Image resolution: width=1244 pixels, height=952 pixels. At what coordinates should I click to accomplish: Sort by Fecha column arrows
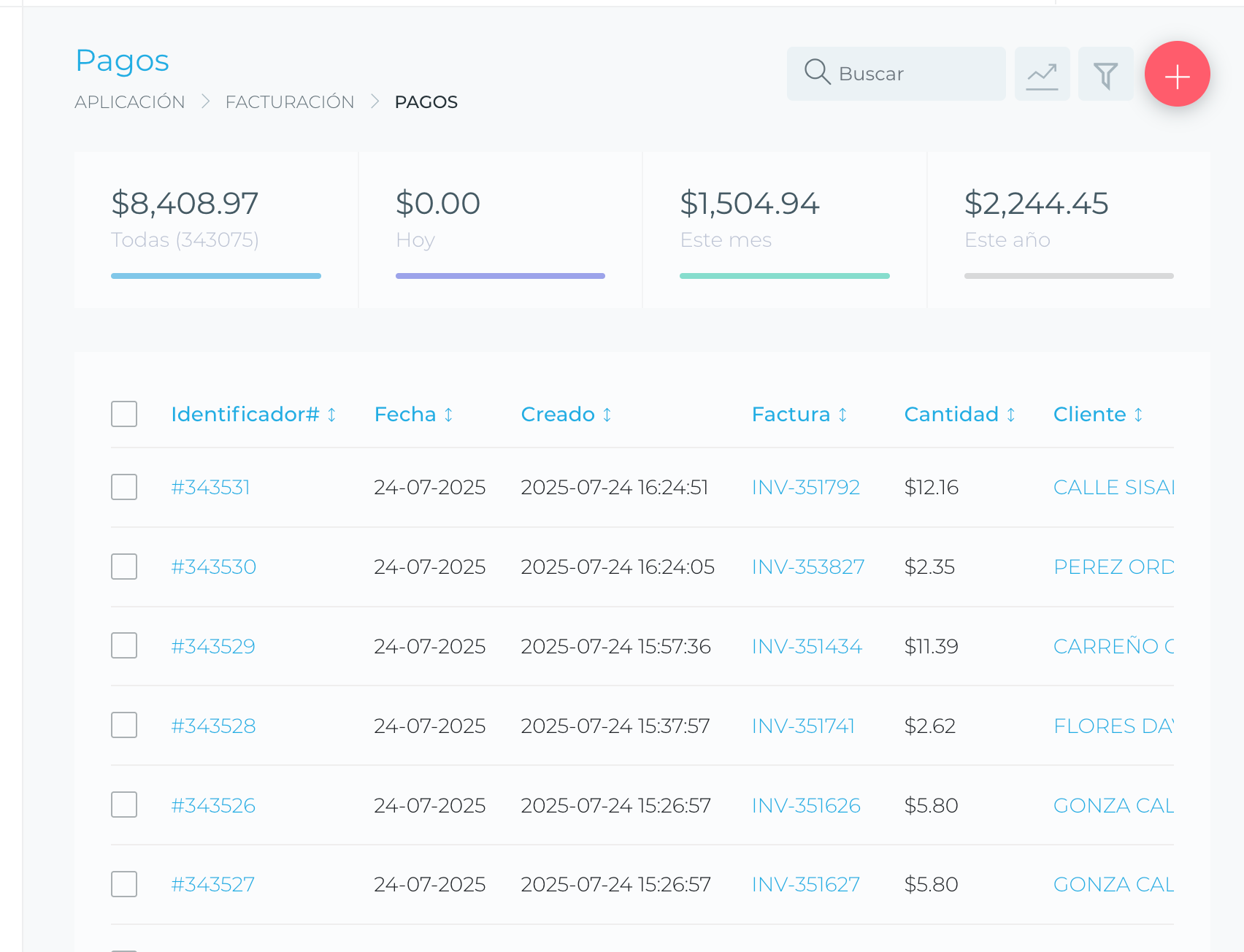(448, 415)
